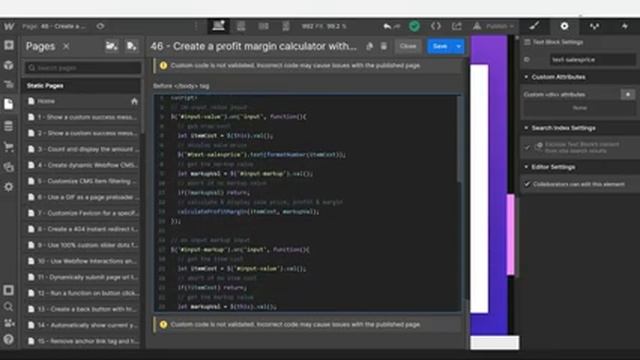Switch to the Interactions lightning tab
This screenshot has height=360, width=640.
click(x=624, y=26)
